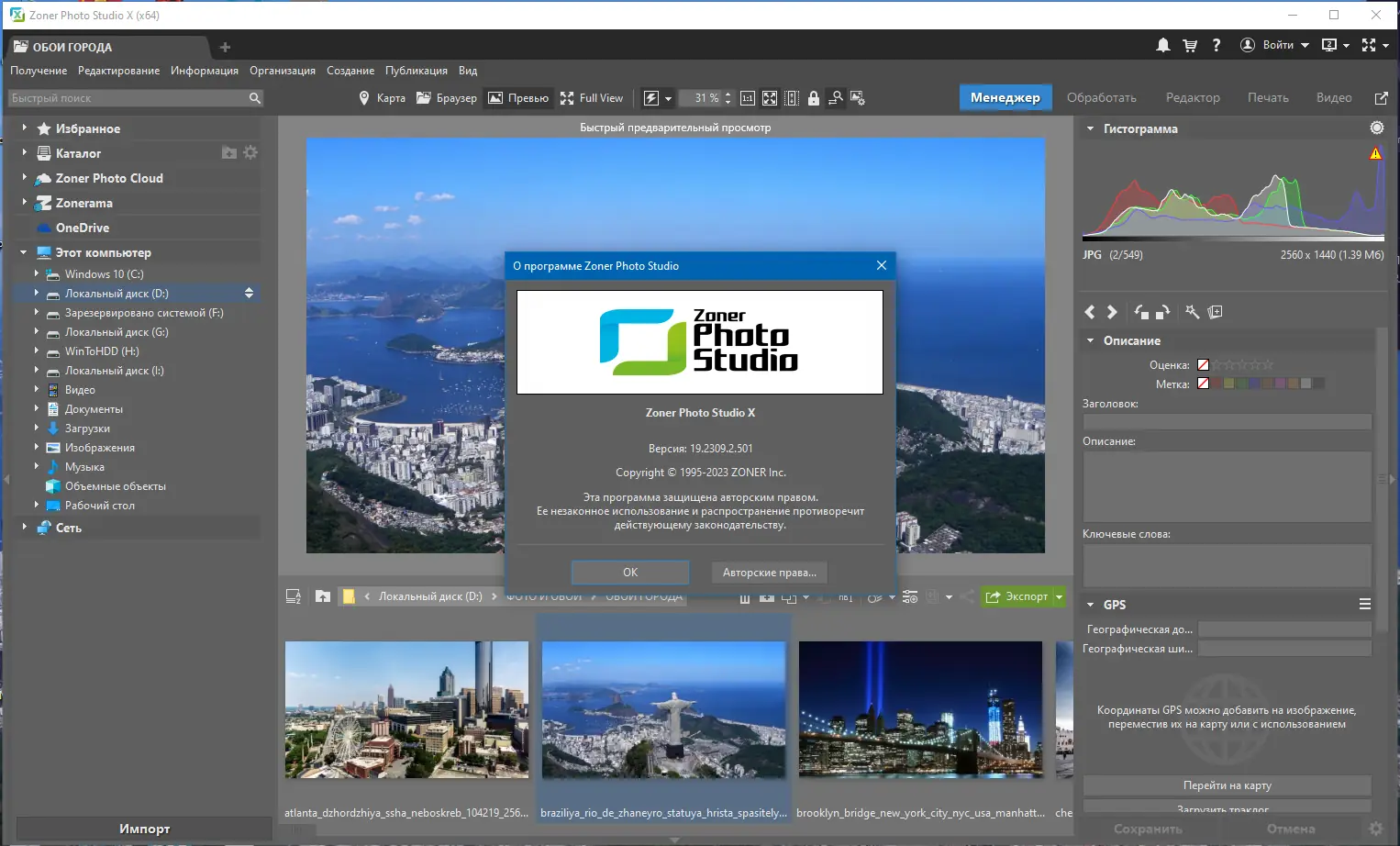Click the 1:1 zoom icon
Screen dimensions: 1400x846
pyautogui.click(x=748, y=98)
